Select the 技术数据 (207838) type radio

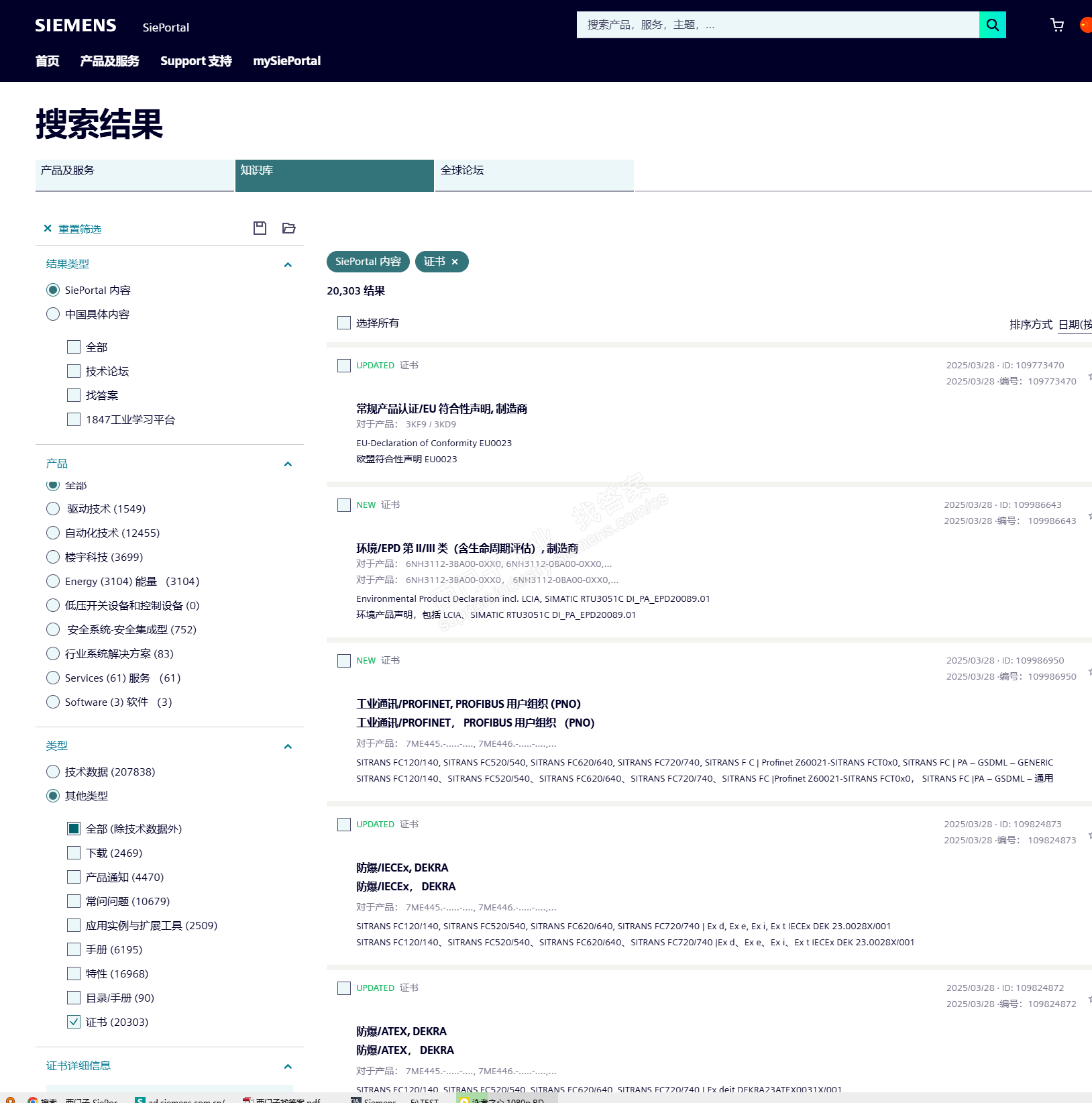(53, 772)
